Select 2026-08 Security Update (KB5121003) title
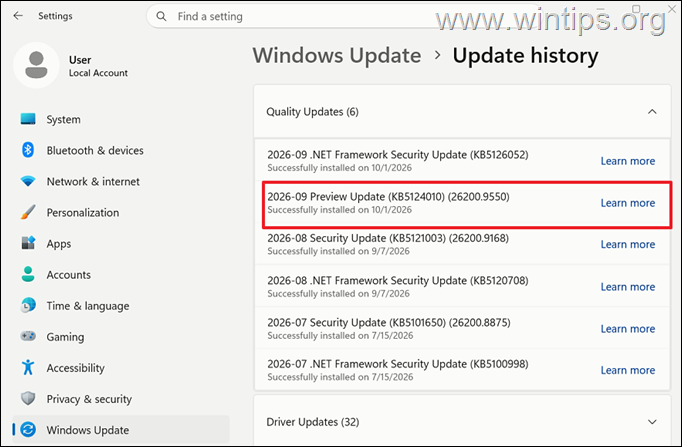682x447 pixels. point(388,238)
